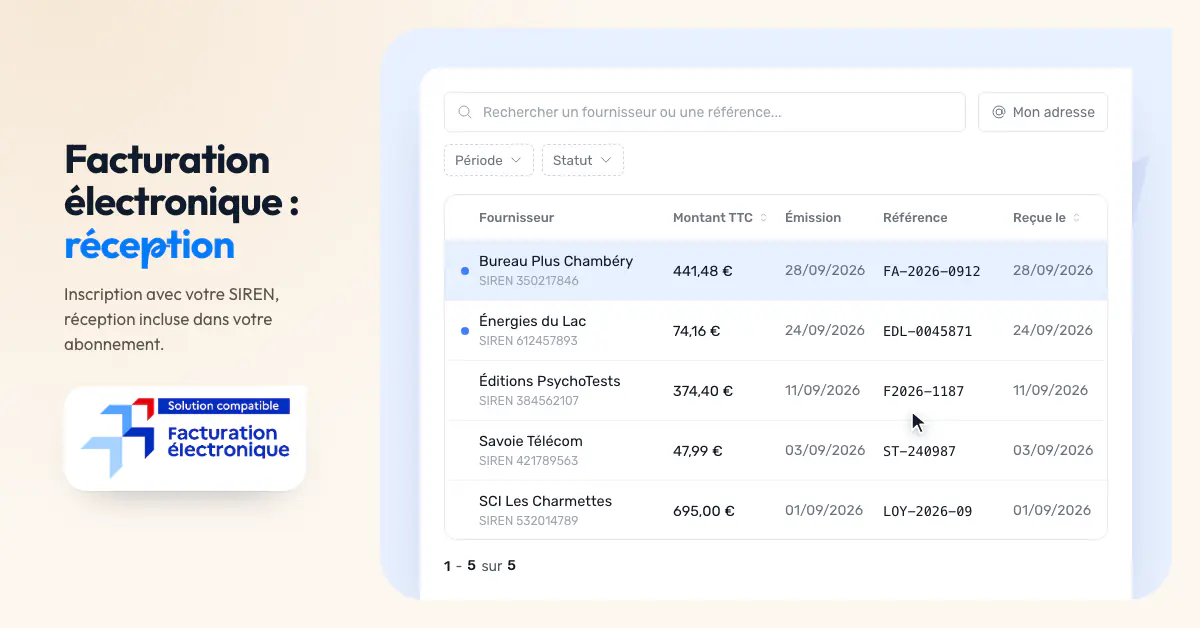Click SIREN 384562107 under Éditions PsychoTests
Screen dimensions: 1200x628
click(529, 401)
